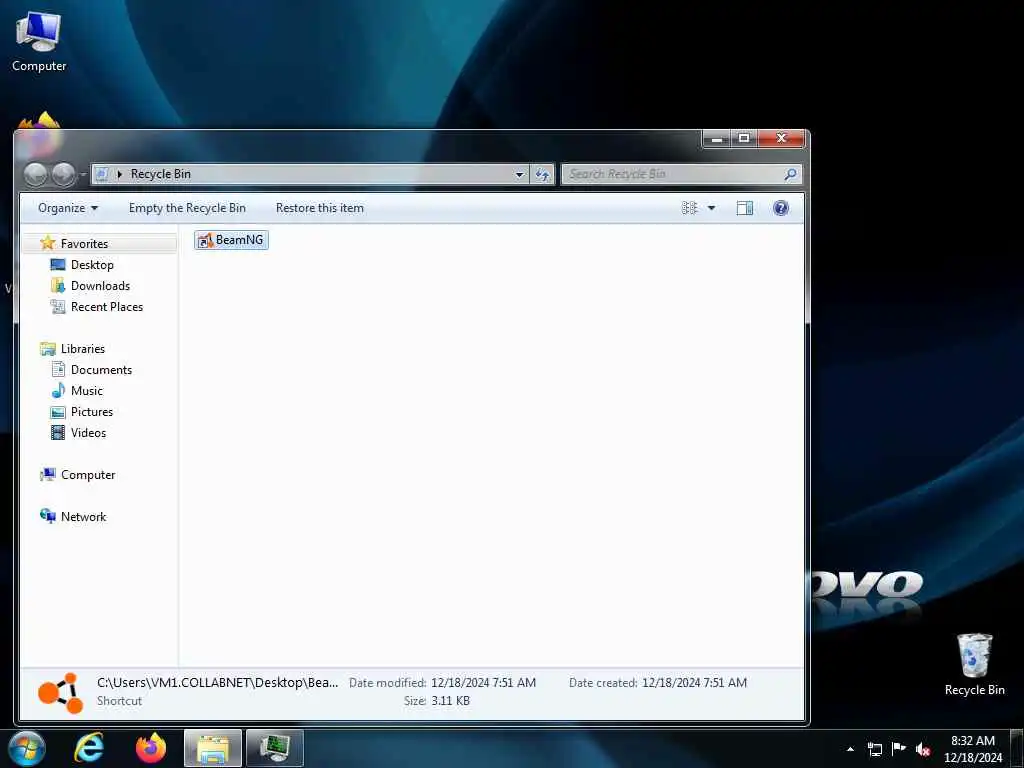Open the Organize menu
Image resolution: width=1024 pixels, height=768 pixels.
67,208
